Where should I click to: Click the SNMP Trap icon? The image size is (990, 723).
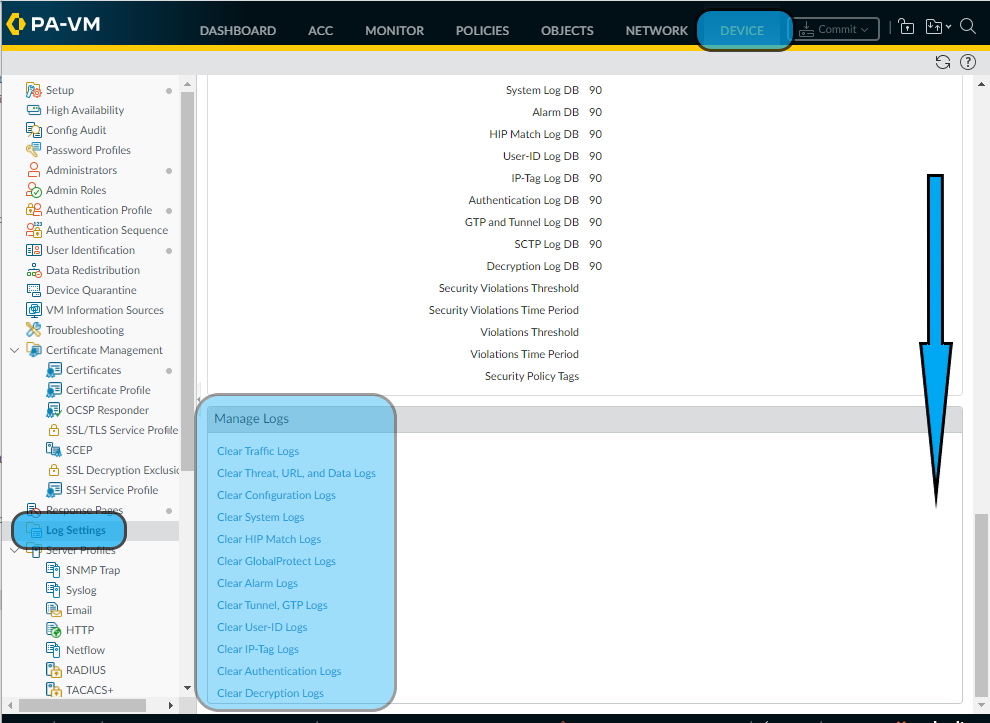pyautogui.click(x=54, y=570)
